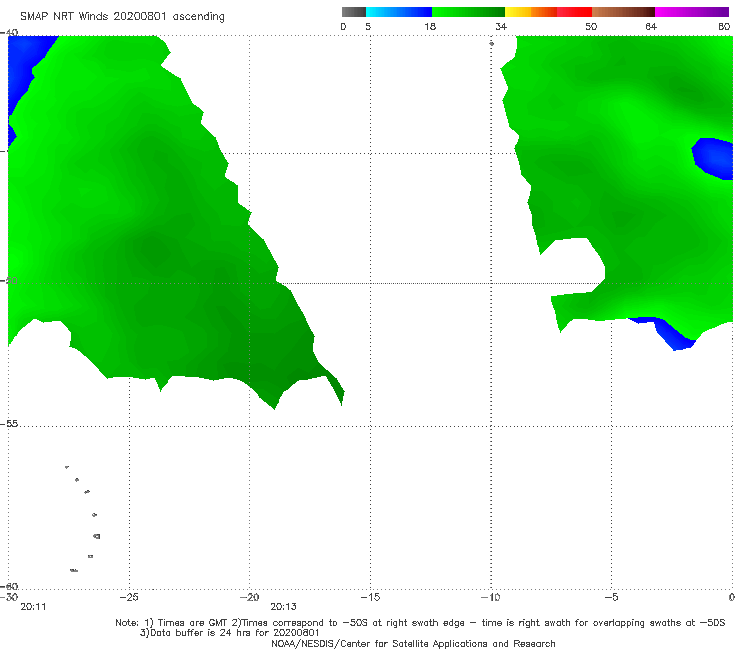Click the color bar label '5'
The height and width of the screenshot is (650, 740).
click(x=368, y=27)
